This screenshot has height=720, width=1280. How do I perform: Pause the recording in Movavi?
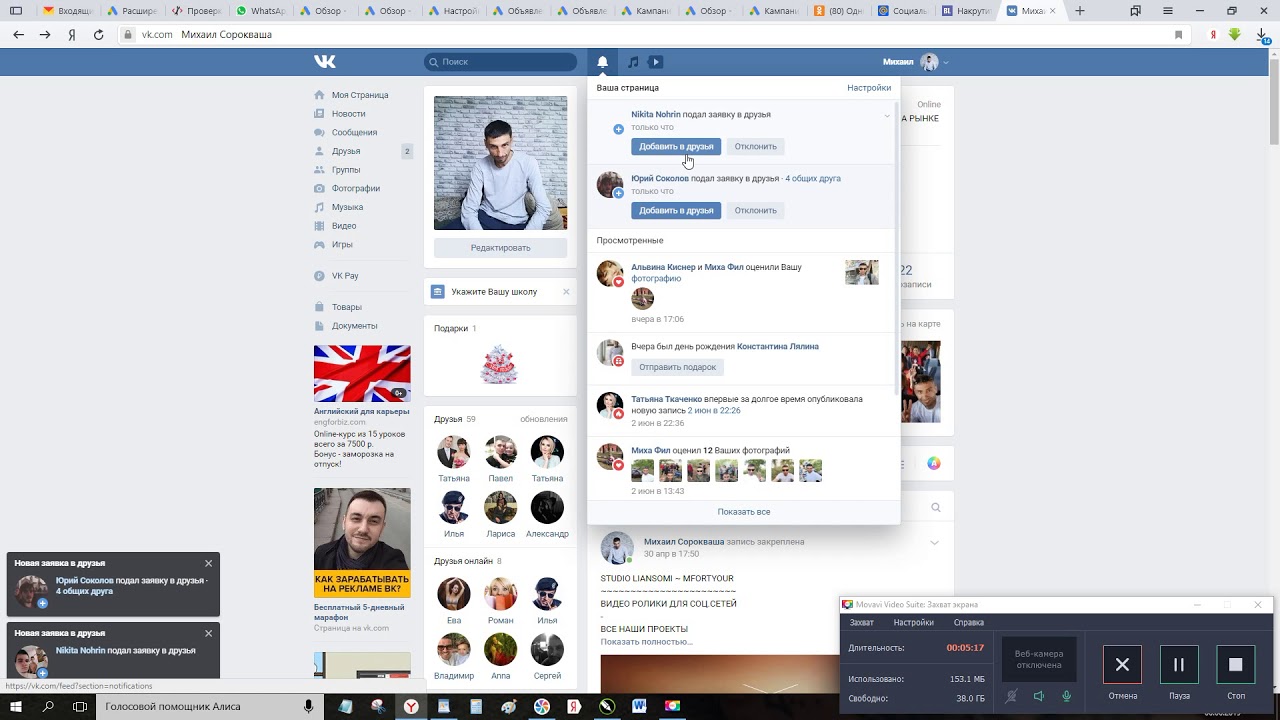(x=1179, y=665)
